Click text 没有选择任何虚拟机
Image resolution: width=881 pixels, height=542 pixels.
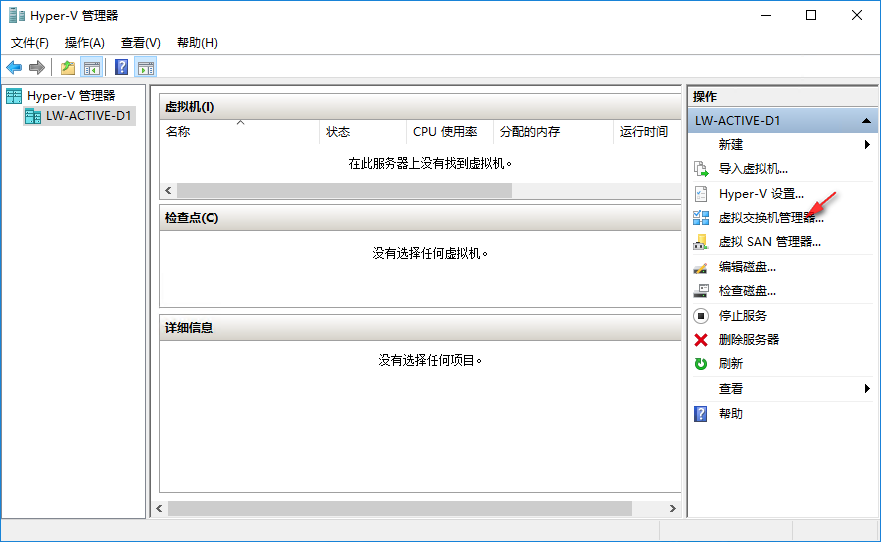[x=430, y=253]
